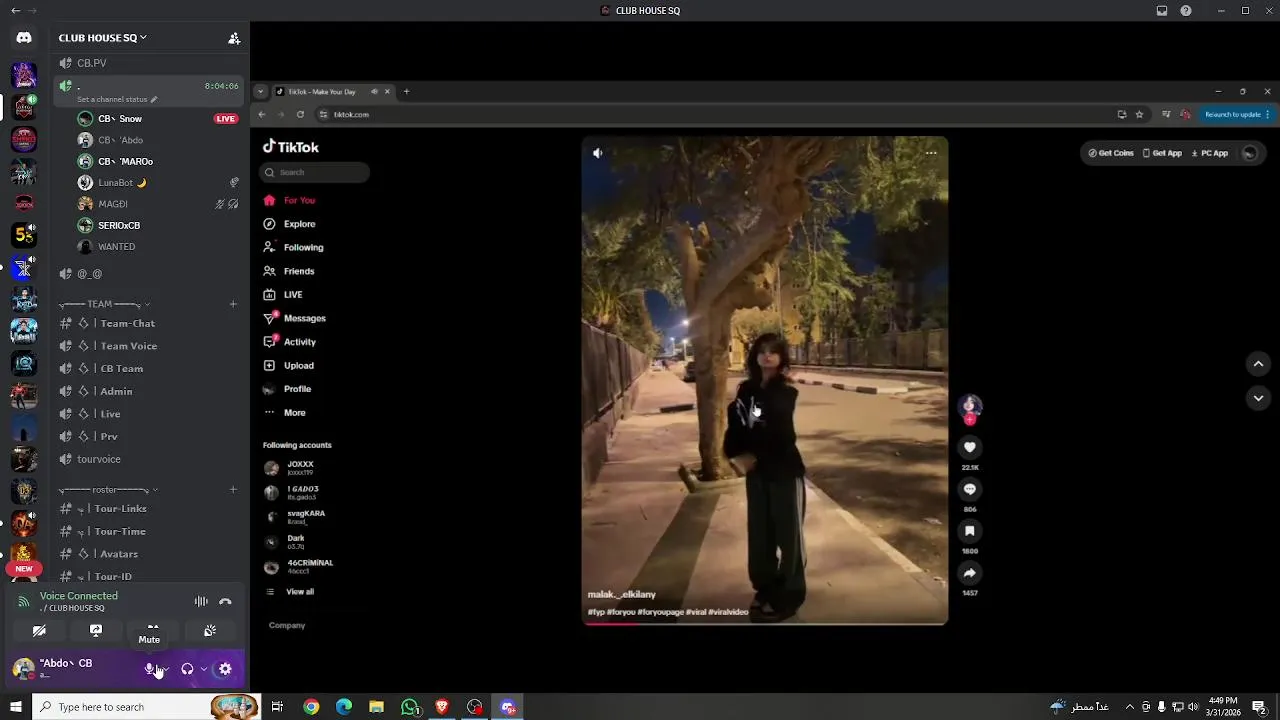Click the TikTok search field

[x=315, y=172]
